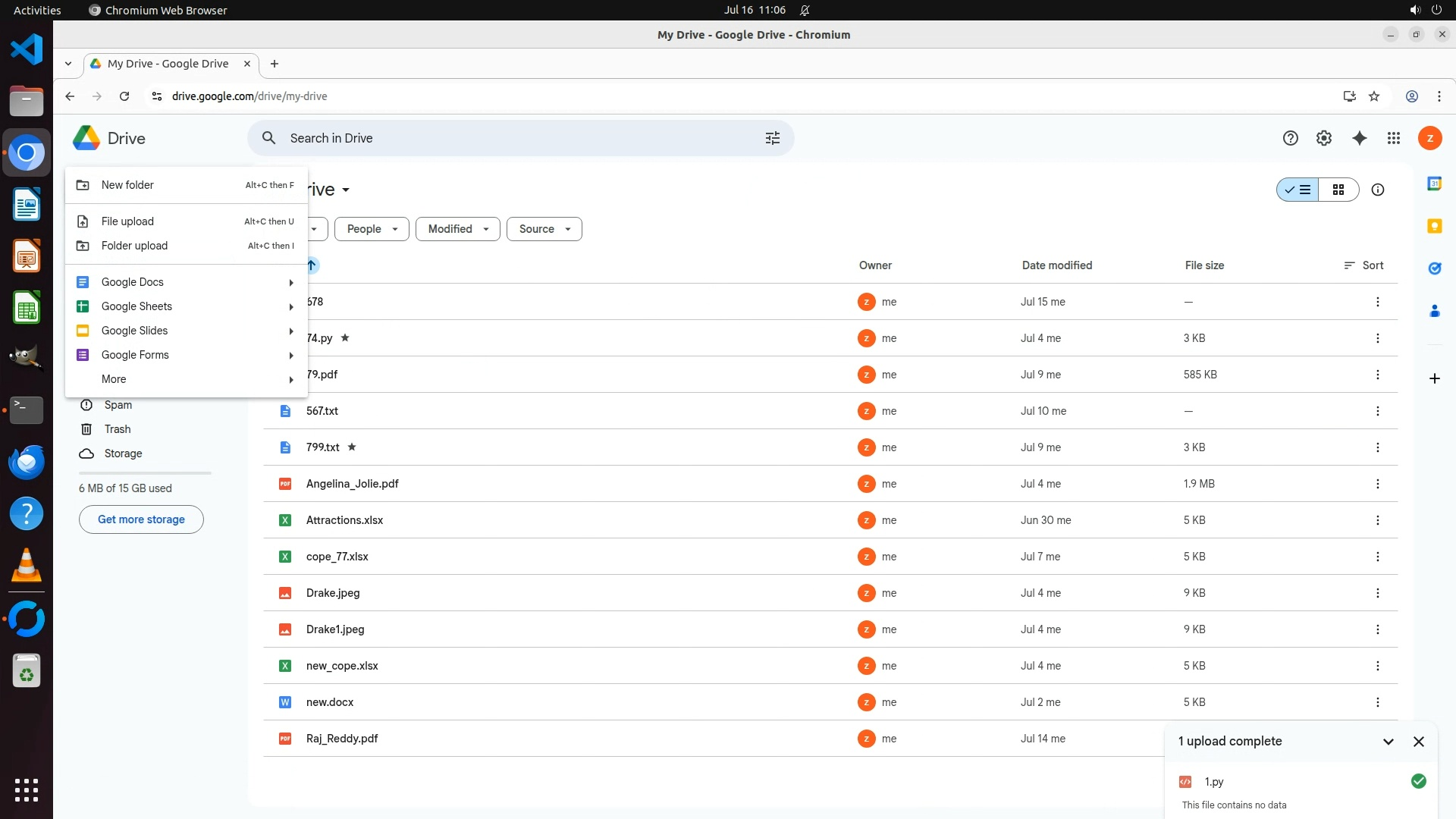Open Help question mark icon

pos(1291,138)
